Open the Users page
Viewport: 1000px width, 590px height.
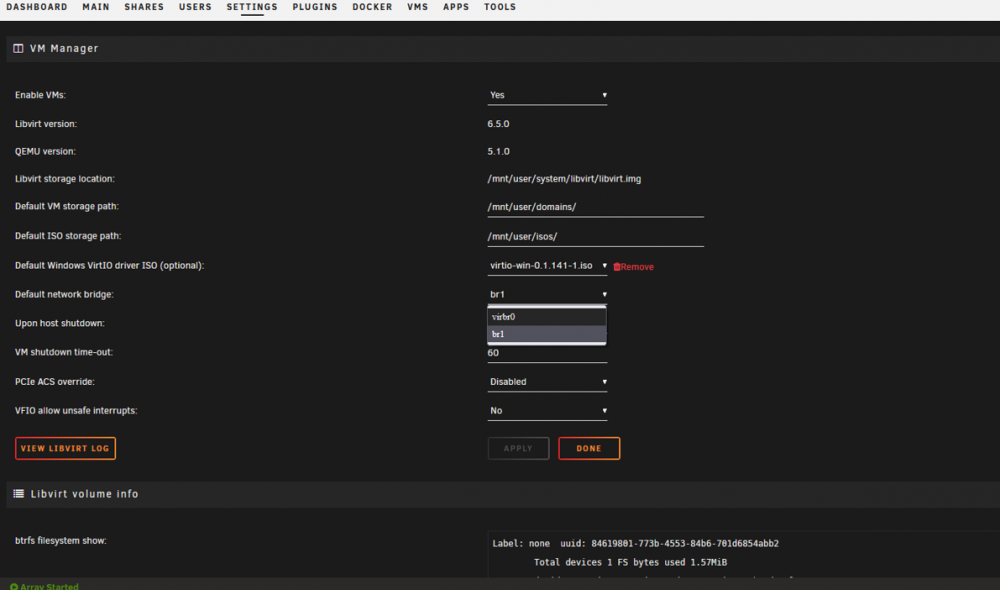(x=195, y=7)
